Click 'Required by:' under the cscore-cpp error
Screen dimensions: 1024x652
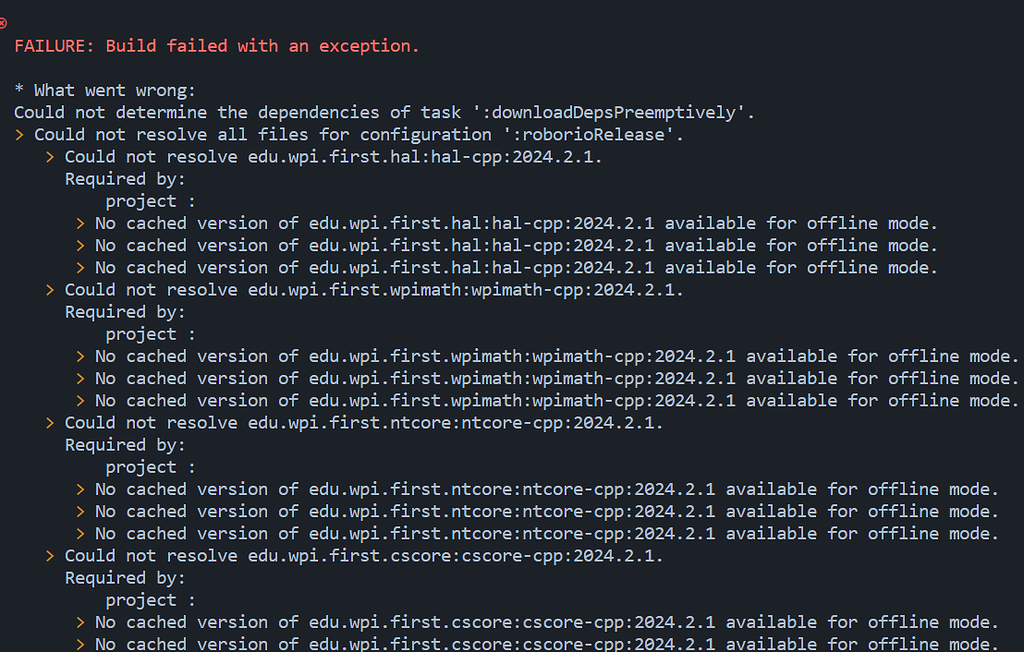coord(125,578)
